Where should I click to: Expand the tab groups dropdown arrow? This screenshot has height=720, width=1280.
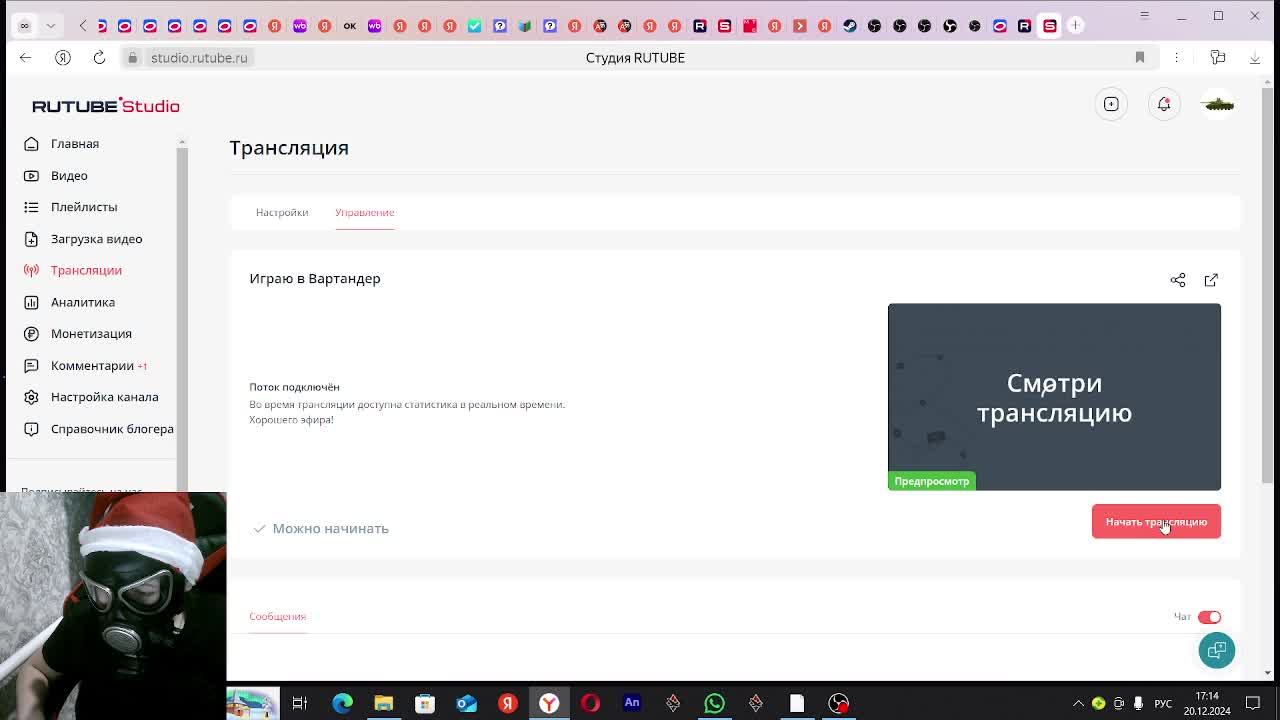coord(50,25)
